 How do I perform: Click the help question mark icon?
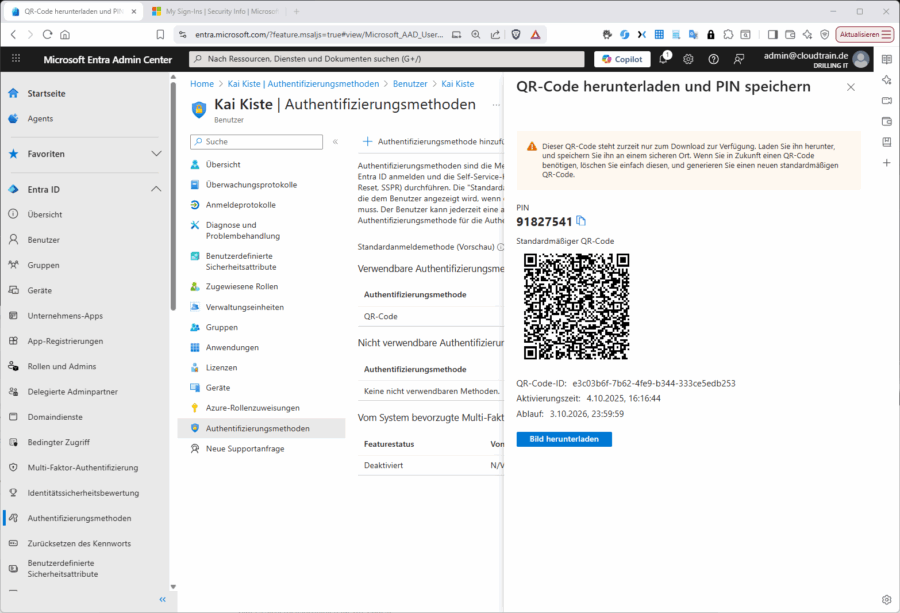(x=713, y=59)
